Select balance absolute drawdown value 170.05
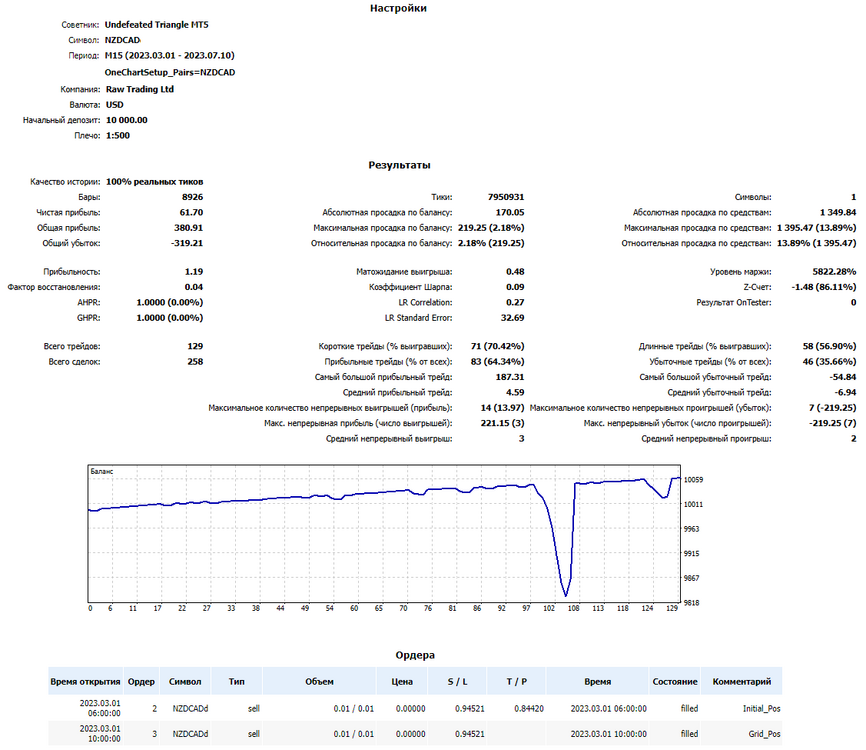Image resolution: width=866 pixels, height=750 pixels. 510,213
